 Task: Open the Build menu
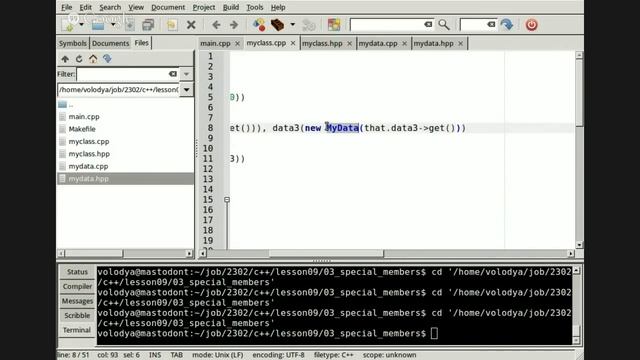[x=231, y=7]
